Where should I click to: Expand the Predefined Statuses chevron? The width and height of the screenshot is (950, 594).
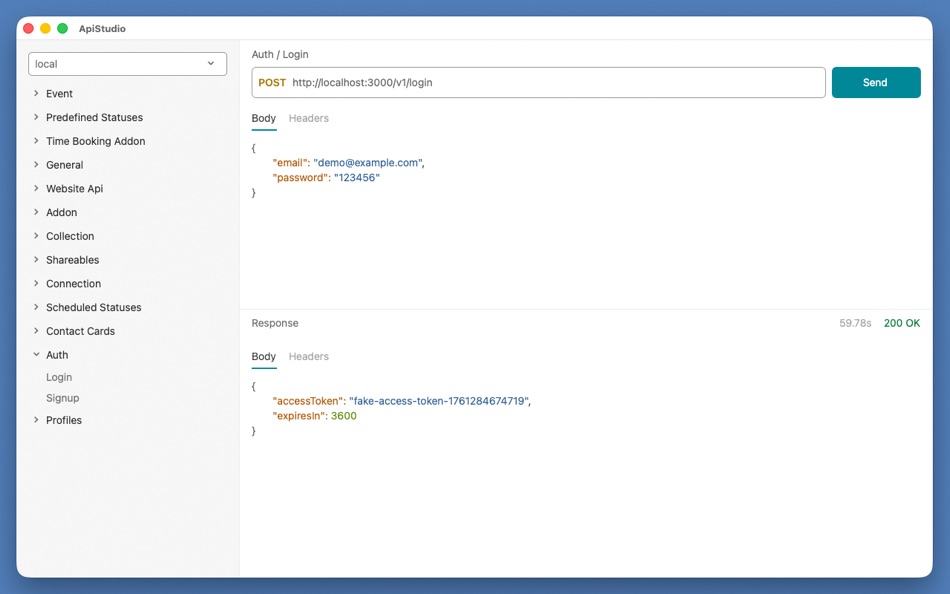point(36,117)
